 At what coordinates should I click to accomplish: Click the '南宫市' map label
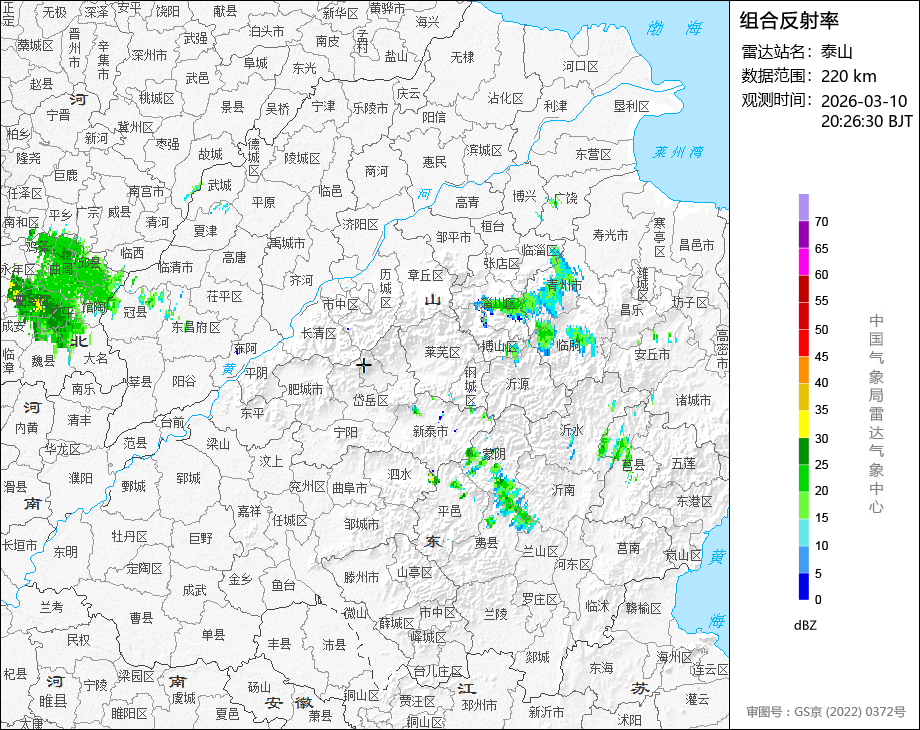[146, 191]
